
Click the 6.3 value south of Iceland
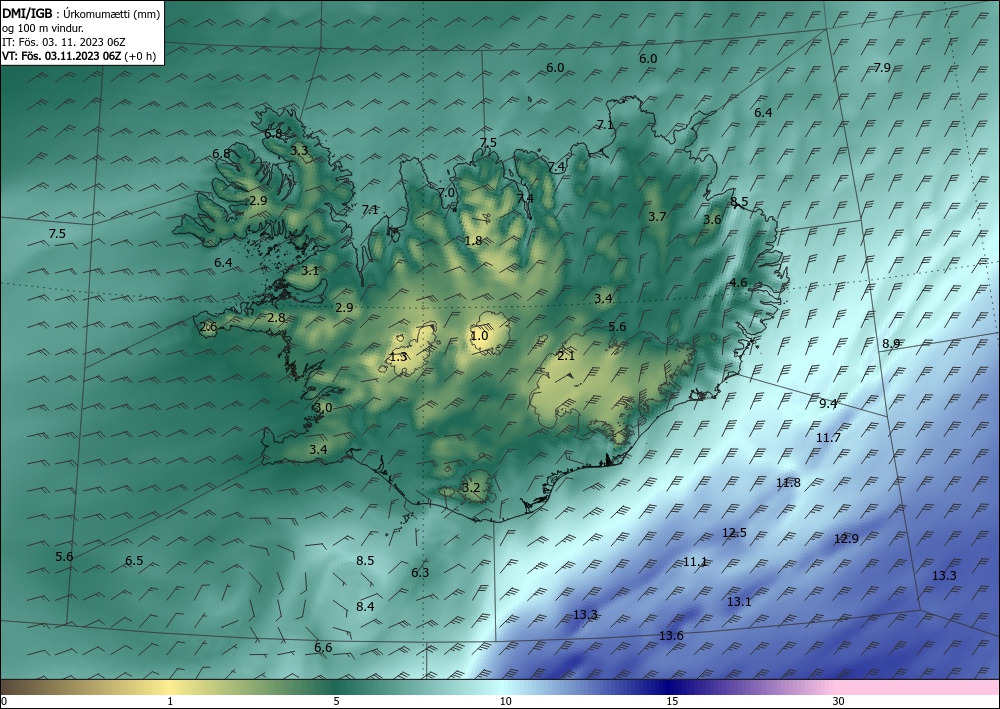coord(420,572)
